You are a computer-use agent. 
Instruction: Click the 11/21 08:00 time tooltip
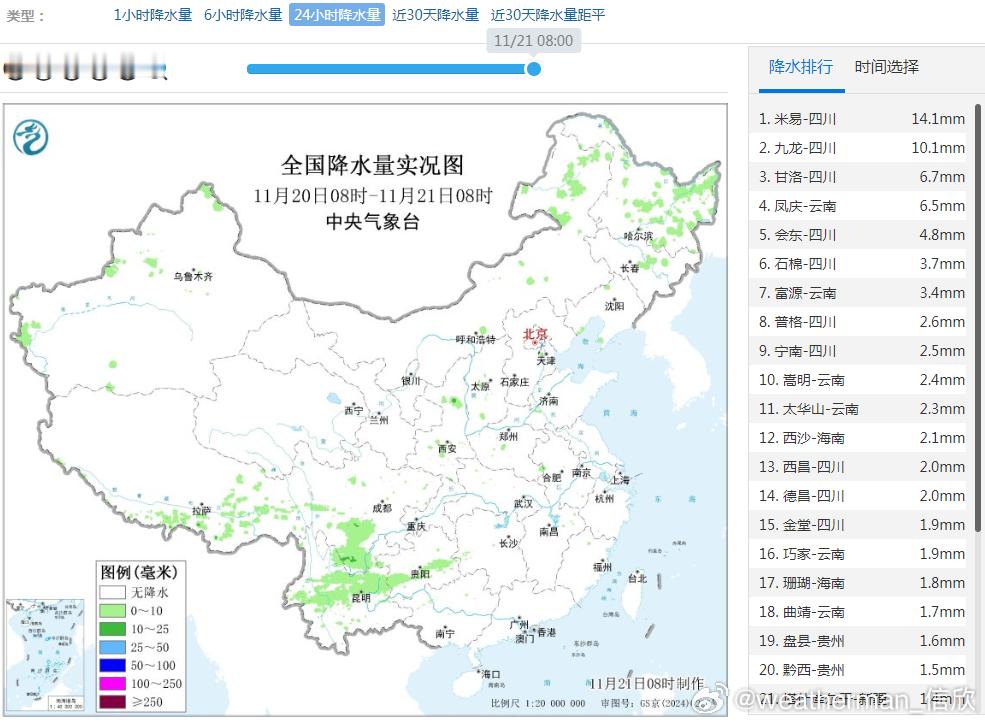[531, 40]
